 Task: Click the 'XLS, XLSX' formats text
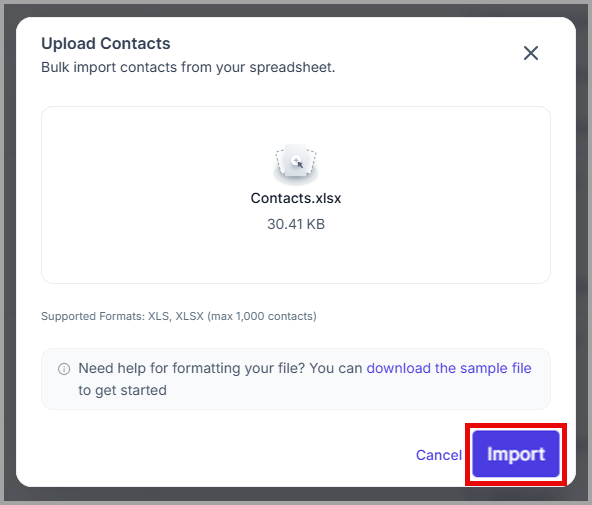click(176, 316)
